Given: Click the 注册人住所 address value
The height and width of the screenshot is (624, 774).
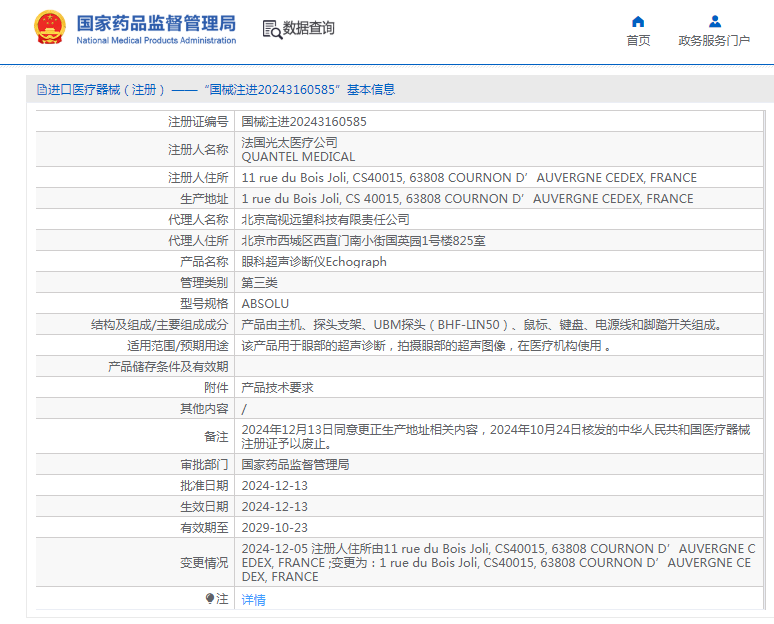Looking at the screenshot, I should (469, 178).
